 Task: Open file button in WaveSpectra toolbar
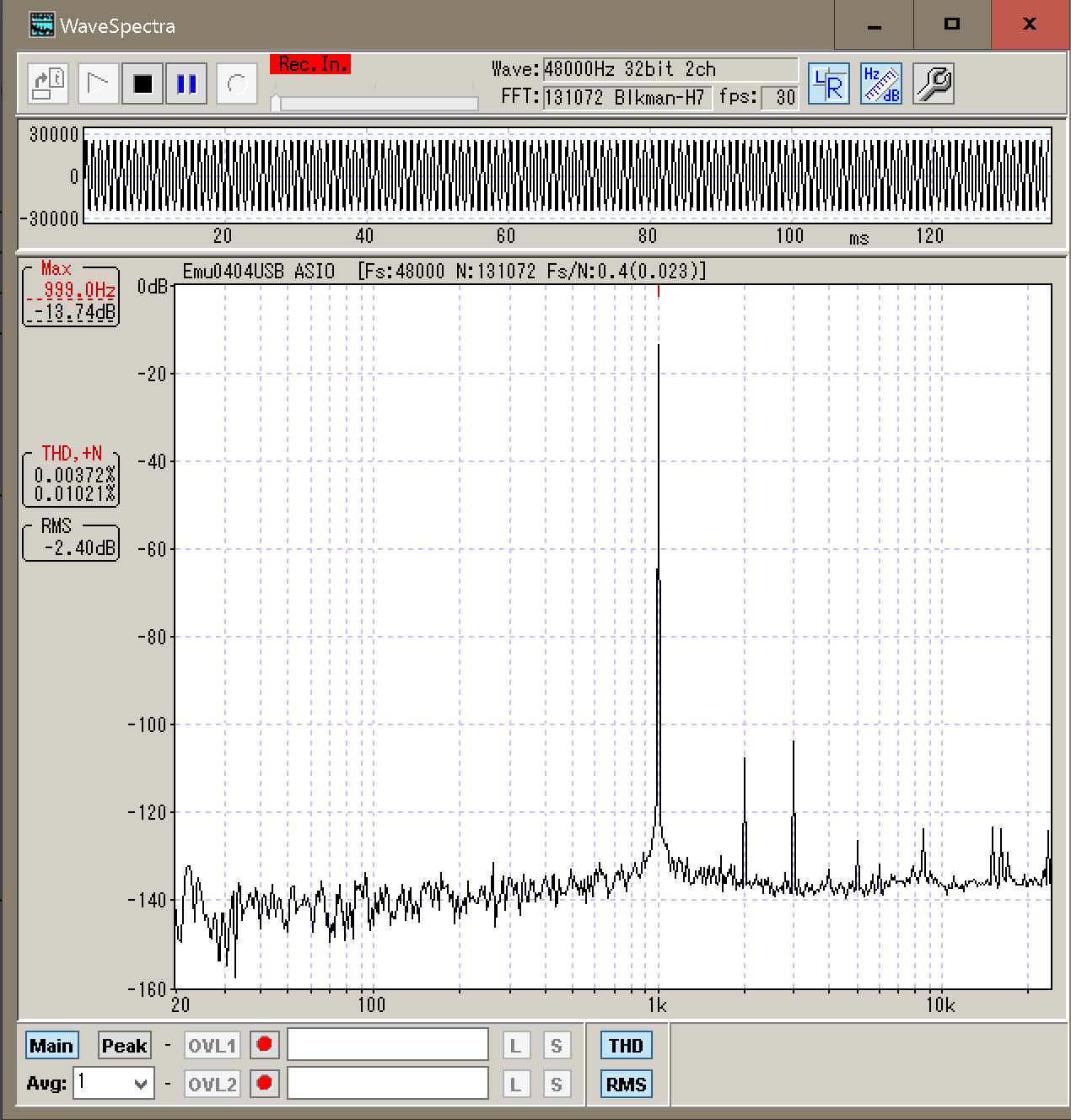pyautogui.click(x=48, y=83)
